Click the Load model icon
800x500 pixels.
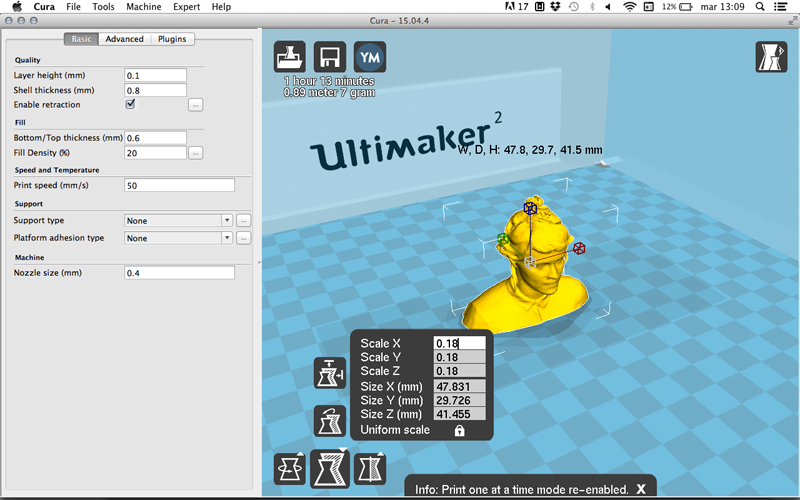(290, 57)
